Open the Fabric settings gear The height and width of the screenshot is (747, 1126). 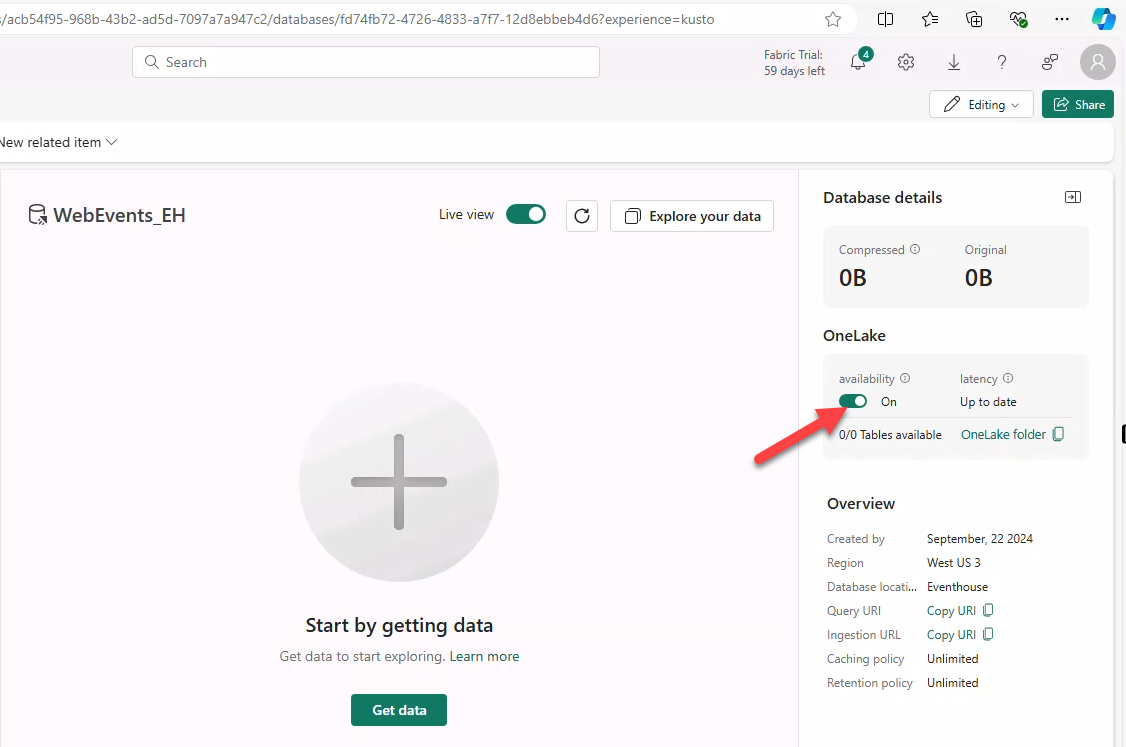(x=905, y=62)
